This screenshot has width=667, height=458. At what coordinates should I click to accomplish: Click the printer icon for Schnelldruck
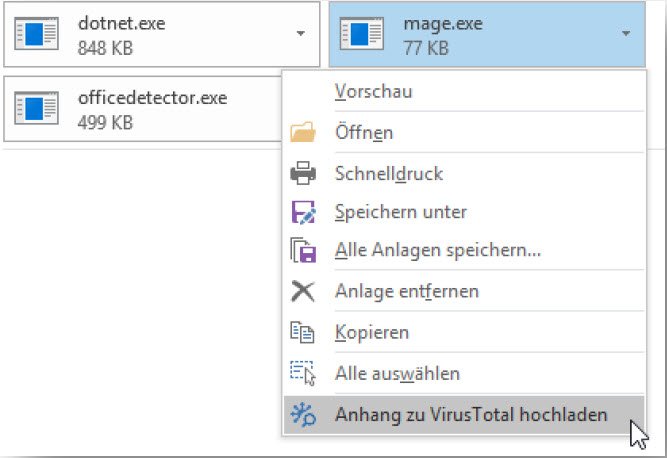[x=302, y=173]
